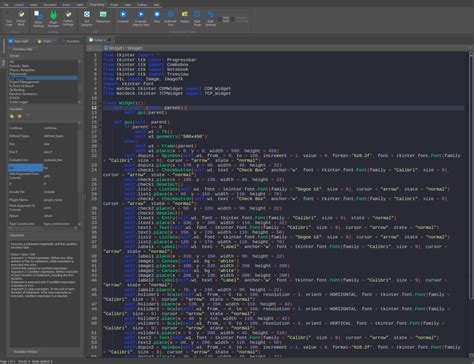Select Include File function row
The image size is (474, 364).
[x=43, y=192]
